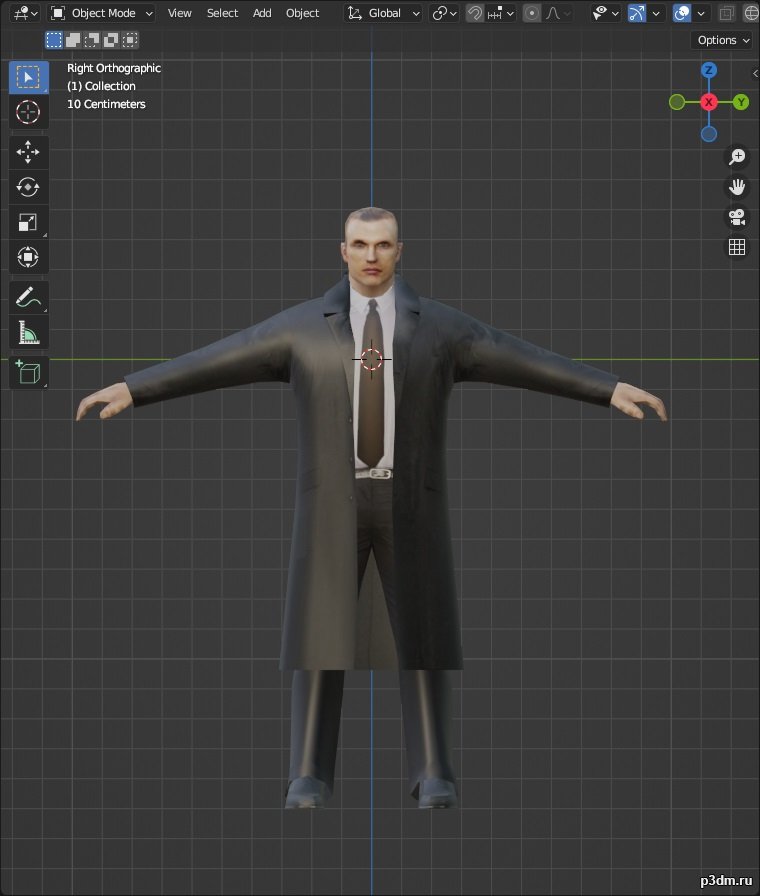Click the Add Cube tool
The width and height of the screenshot is (760, 896).
pos(28,372)
